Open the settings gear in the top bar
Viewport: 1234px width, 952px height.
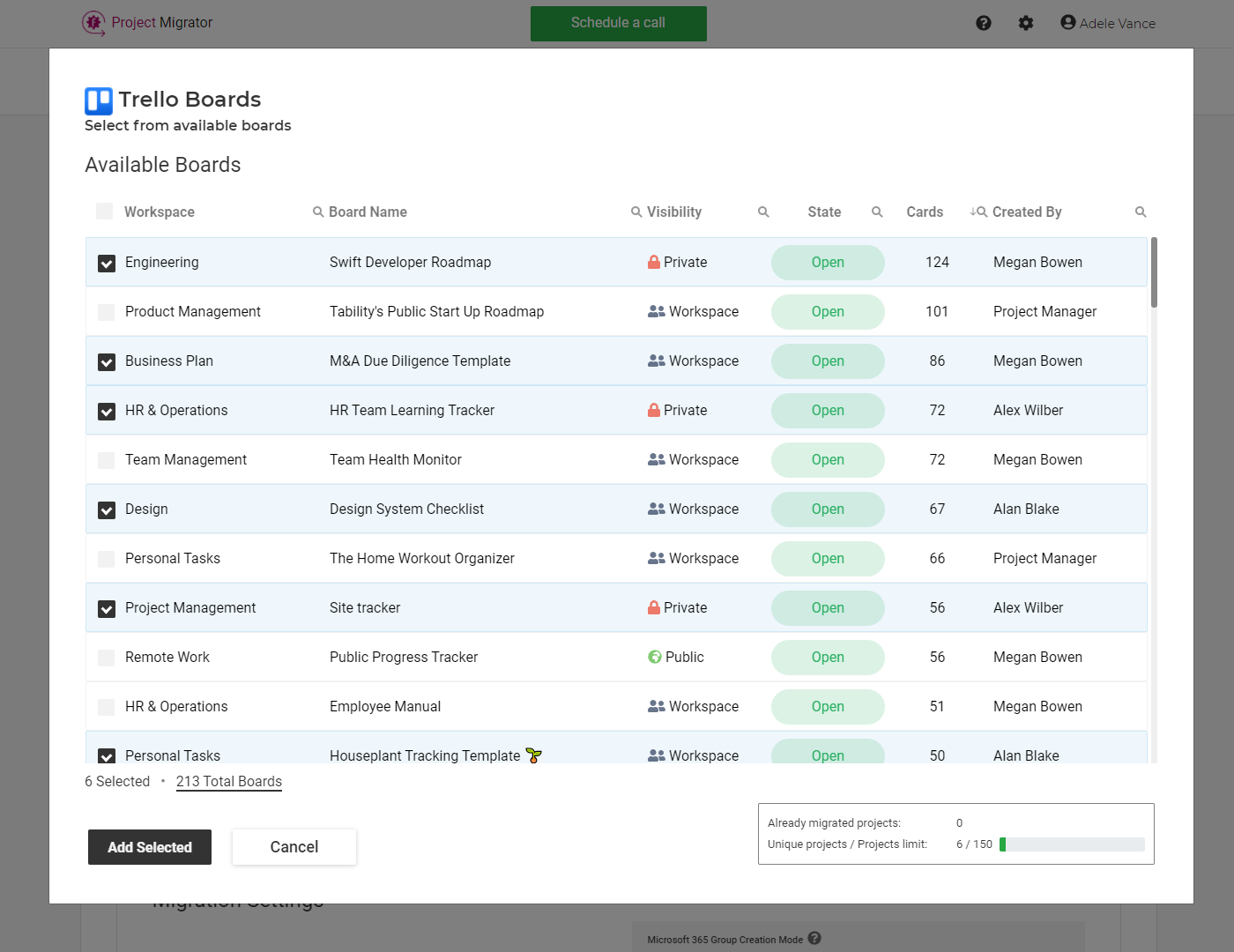tap(1025, 23)
